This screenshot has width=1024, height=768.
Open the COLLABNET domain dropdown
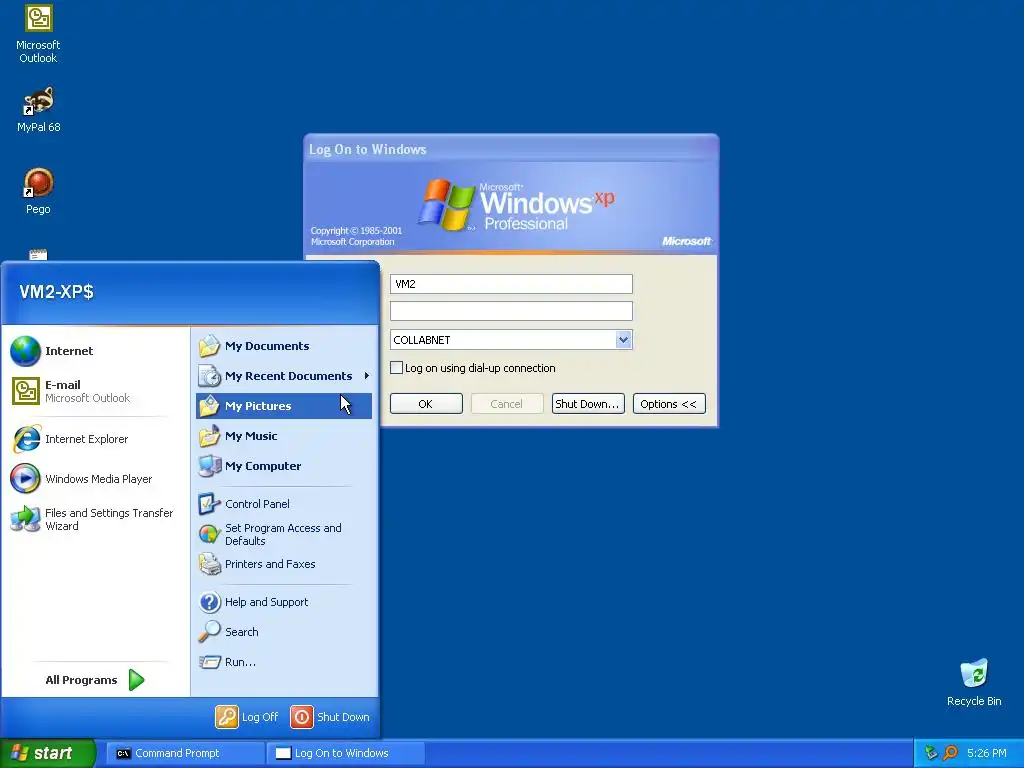click(x=623, y=340)
